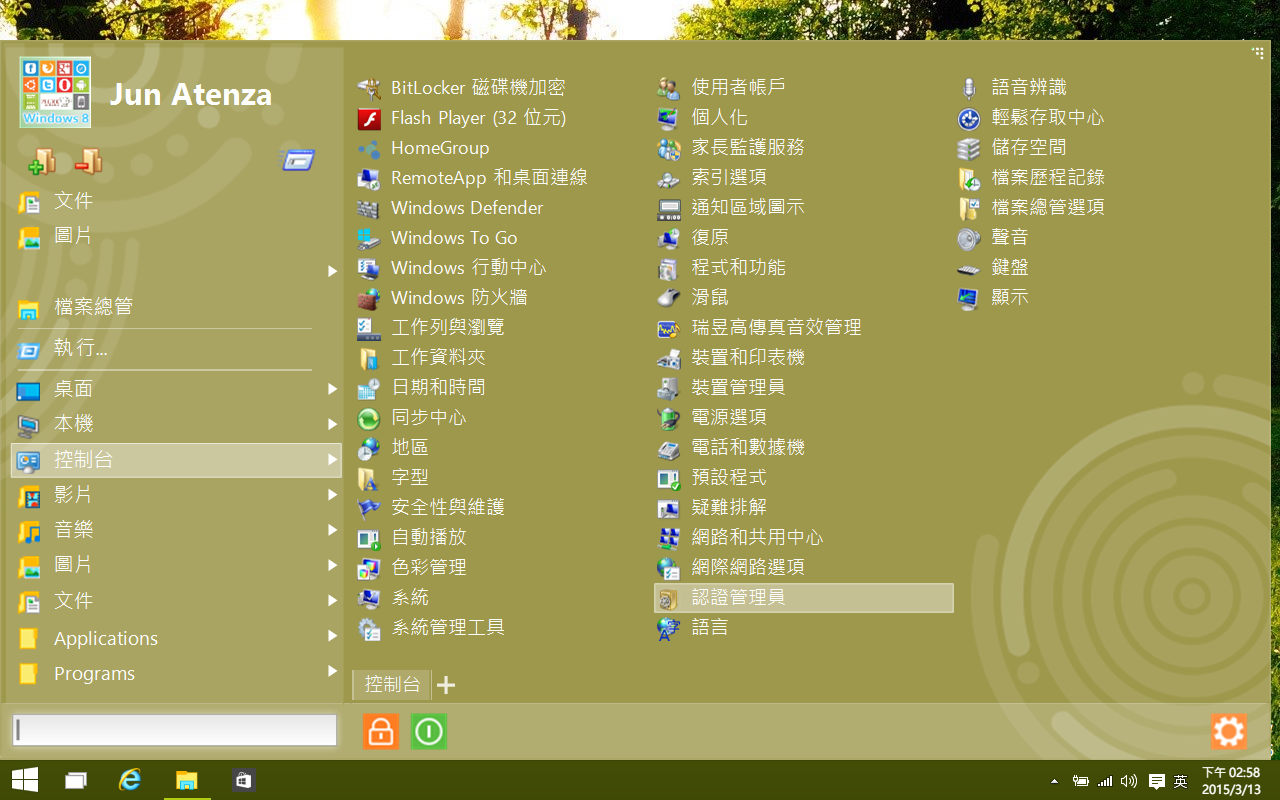Image resolution: width=1280 pixels, height=800 pixels.
Task: Open 滑鼠 mouse icon
Action: (x=669, y=298)
